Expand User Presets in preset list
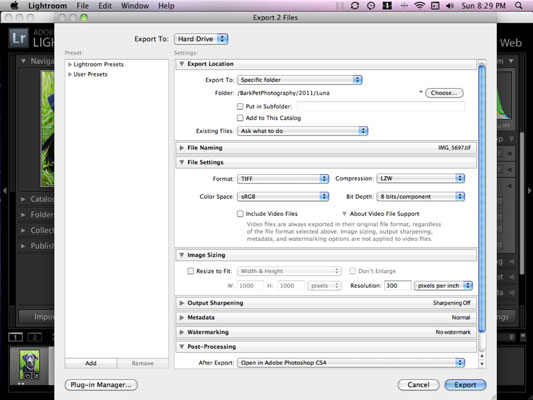 click(x=70, y=74)
